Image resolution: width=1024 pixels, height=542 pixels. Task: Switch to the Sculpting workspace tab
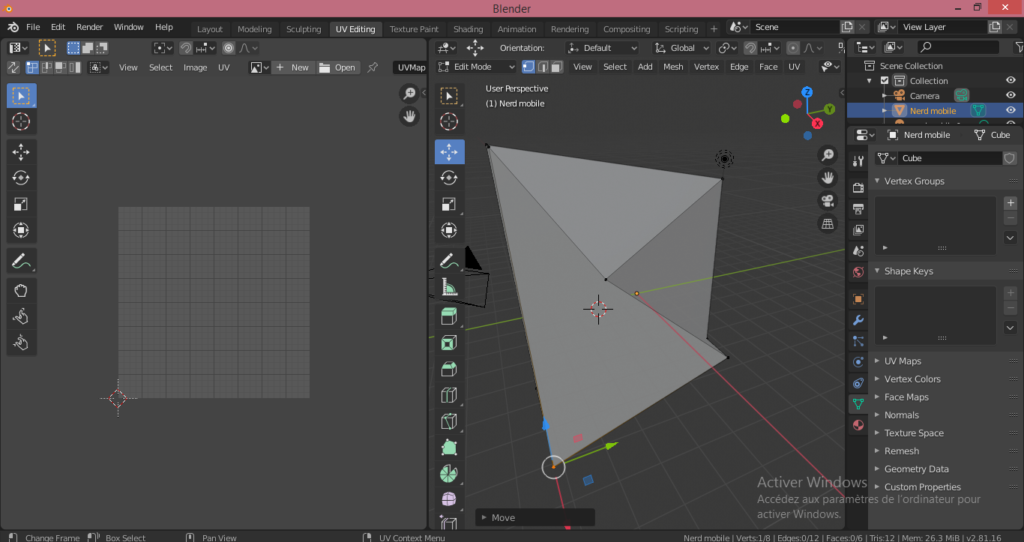[304, 29]
